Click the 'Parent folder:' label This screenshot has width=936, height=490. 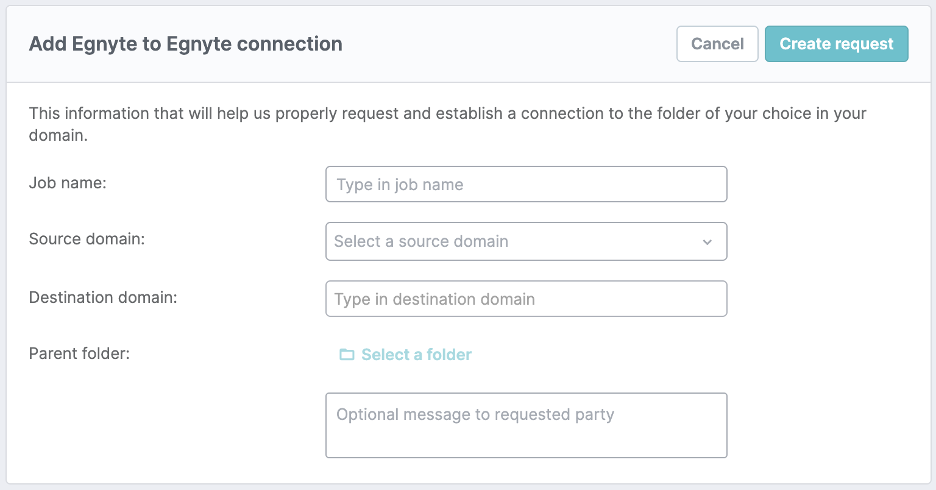80,353
